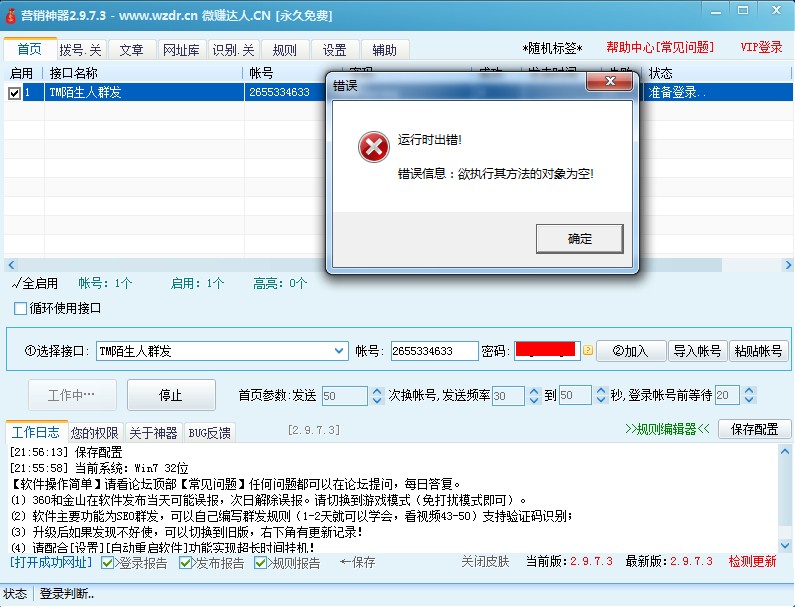Open the 关于神器 tab
The image size is (795, 607).
[x=153, y=433]
